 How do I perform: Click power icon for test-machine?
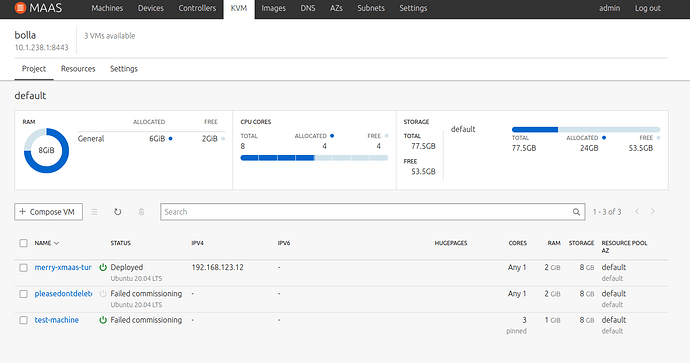103,320
